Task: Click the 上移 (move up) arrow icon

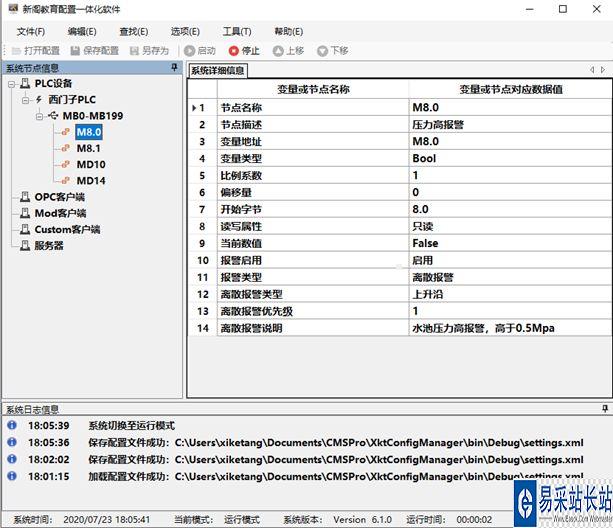Action: pos(274,50)
